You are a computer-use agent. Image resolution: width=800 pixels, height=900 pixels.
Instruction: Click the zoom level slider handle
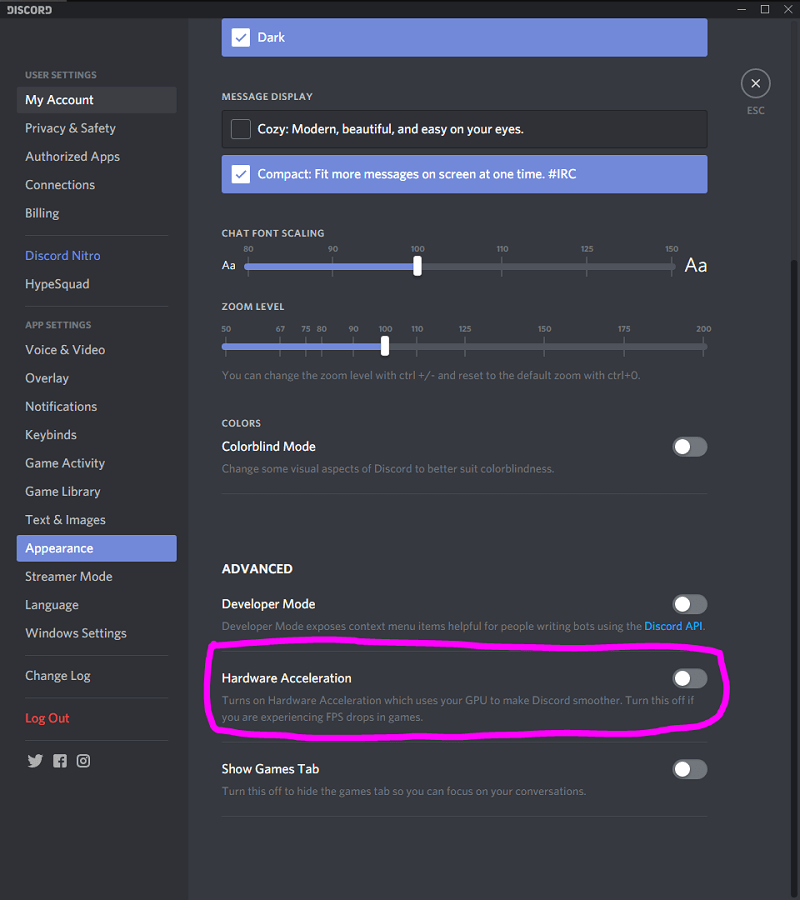385,346
